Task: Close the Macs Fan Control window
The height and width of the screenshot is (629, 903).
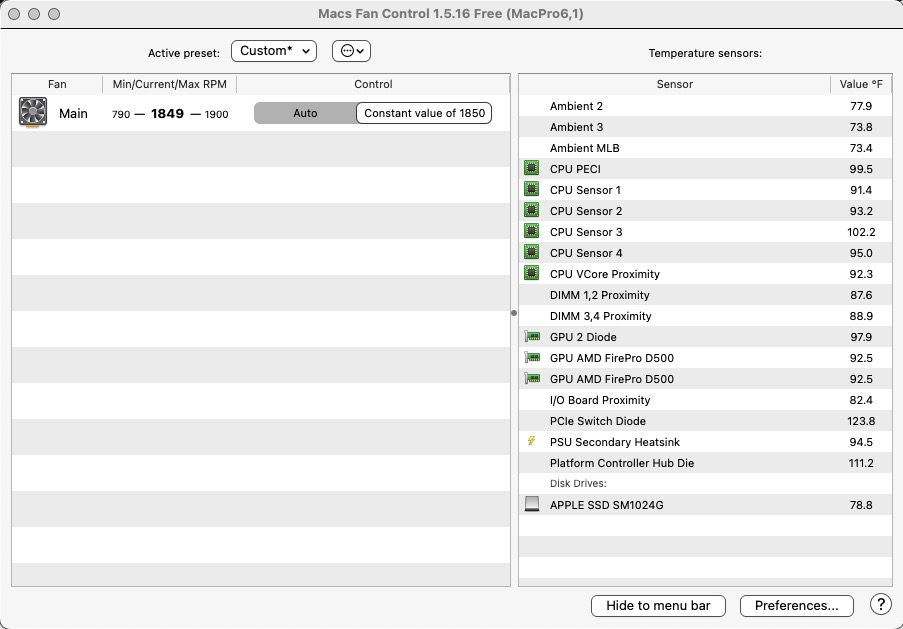Action: pos(14,14)
